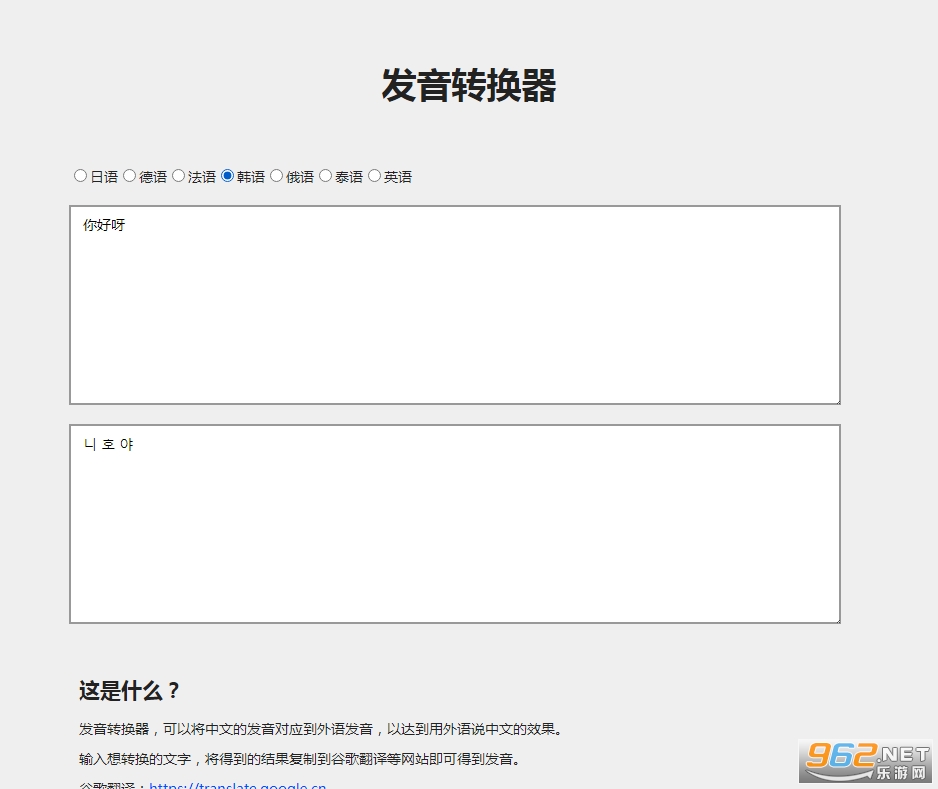Select the 英语 radio button
Screen dimensions: 938x789
click(375, 176)
